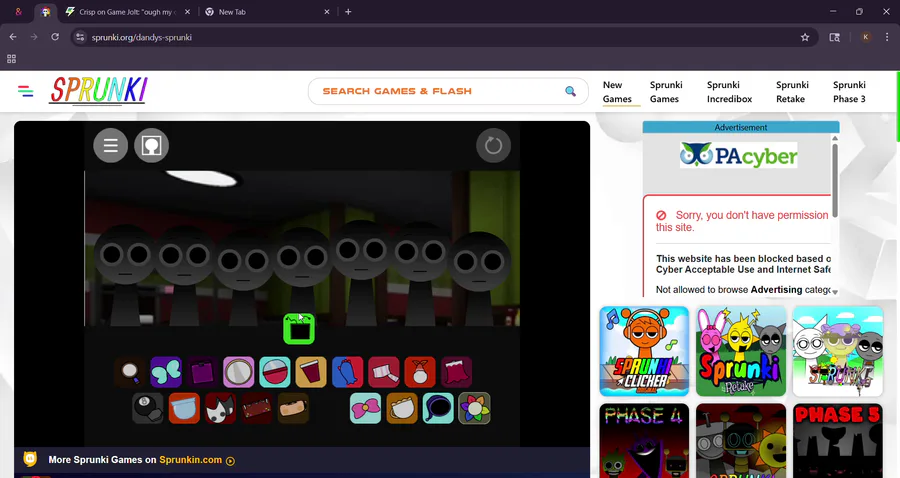Image resolution: width=900 pixels, height=478 pixels.
Task: Open the Sprunki Incredibox nav item
Action: click(730, 92)
